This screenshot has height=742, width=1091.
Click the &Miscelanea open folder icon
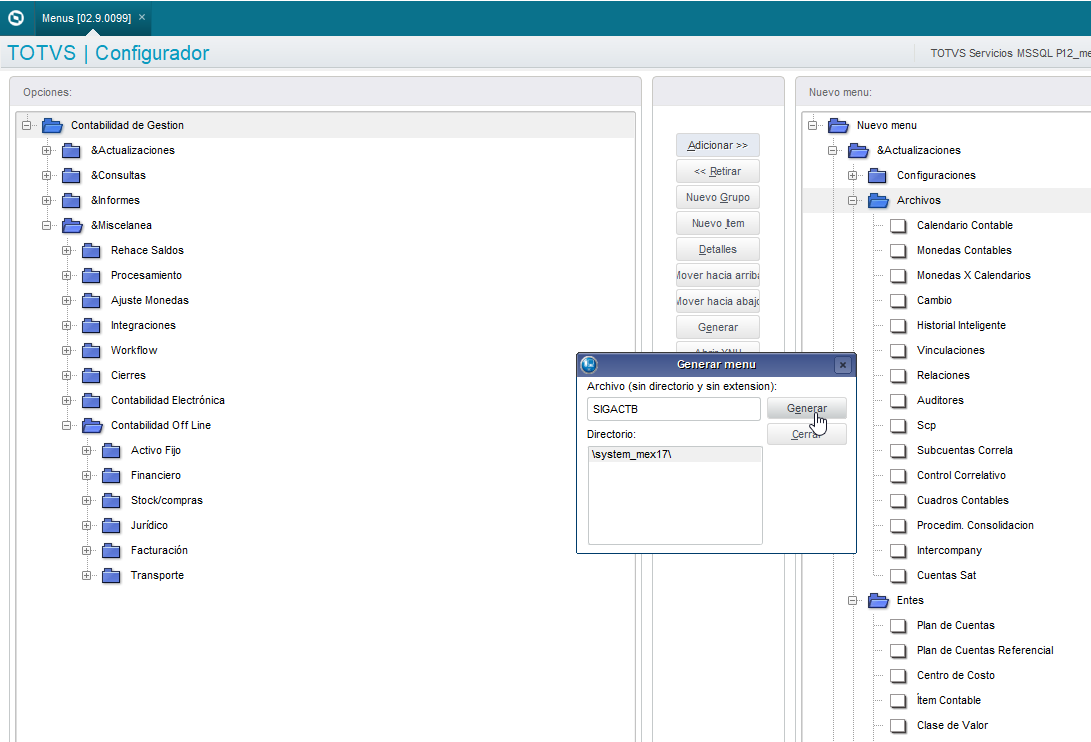(72, 226)
